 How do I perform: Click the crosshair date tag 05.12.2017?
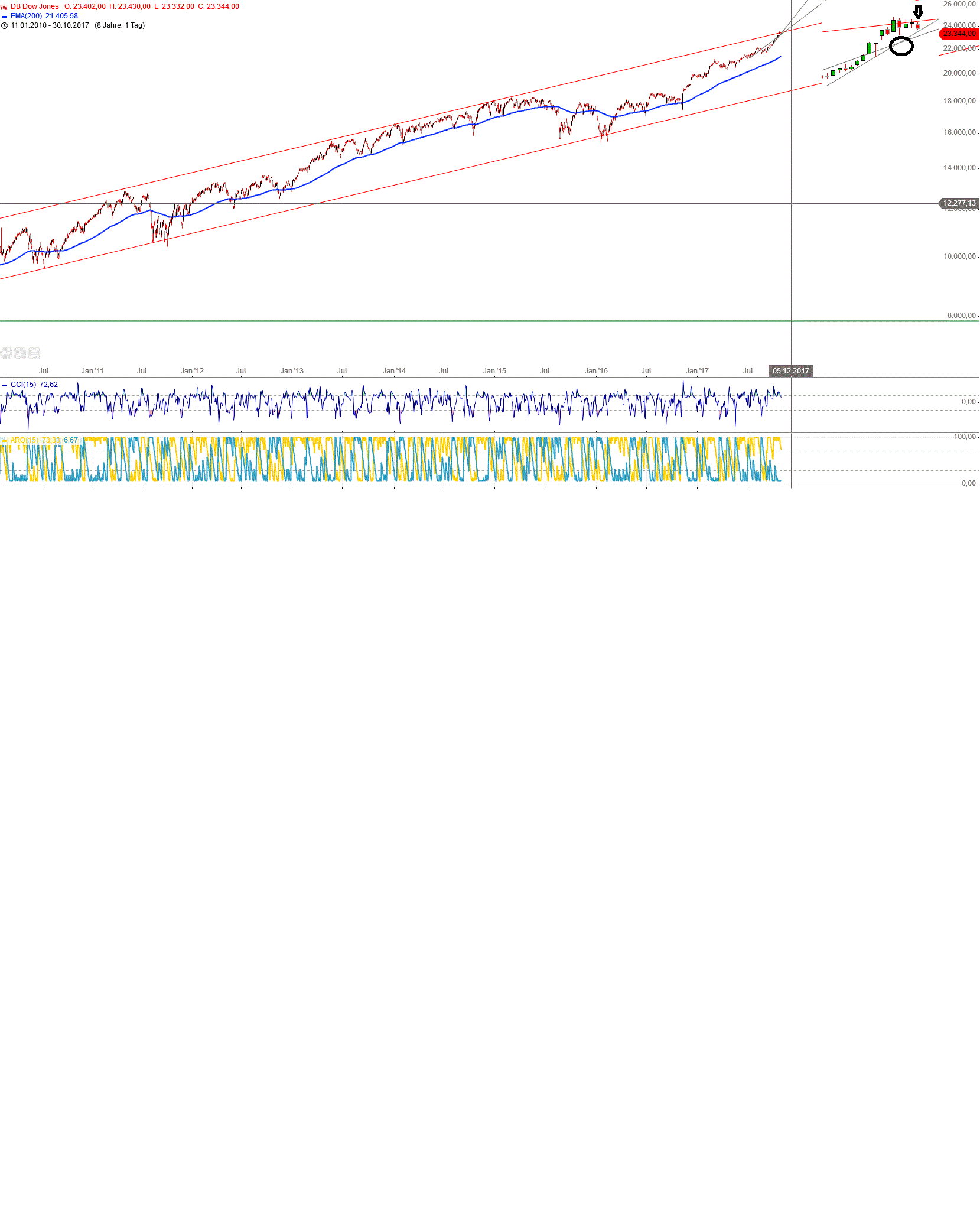coord(791,371)
